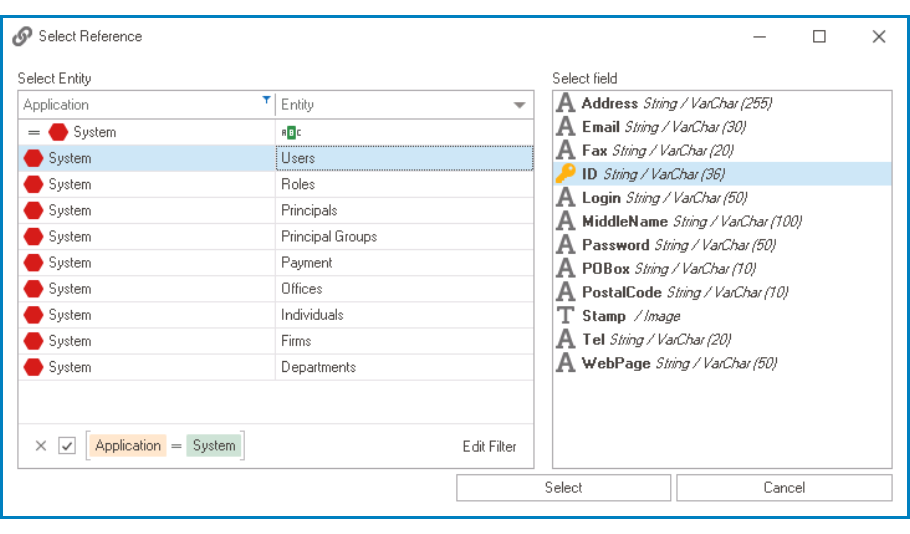Image resolution: width=910 pixels, height=534 pixels.
Task: Click the red hexagon icon in Roles row
Action: tap(34, 184)
